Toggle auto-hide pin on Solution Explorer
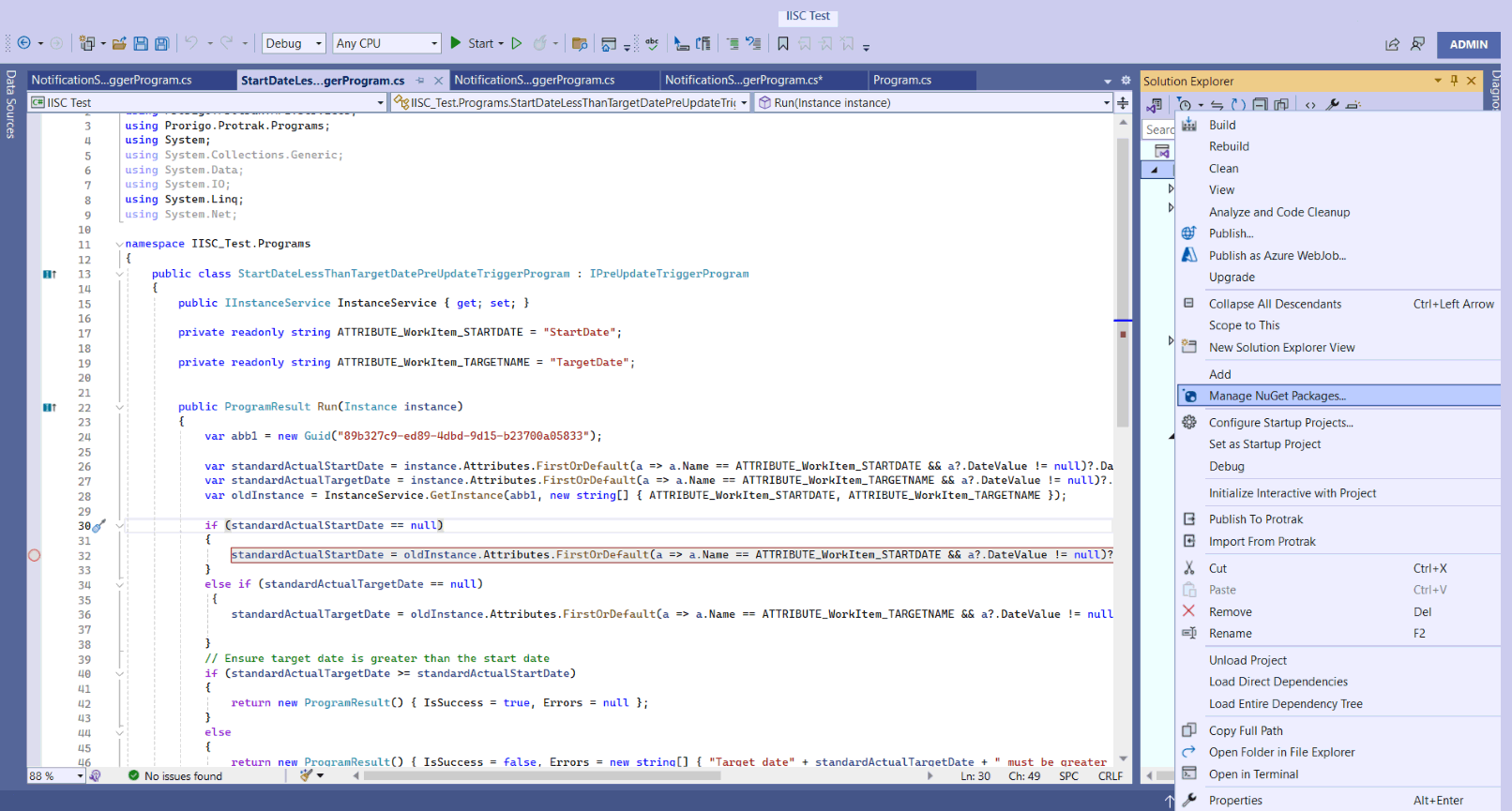 tap(1454, 81)
